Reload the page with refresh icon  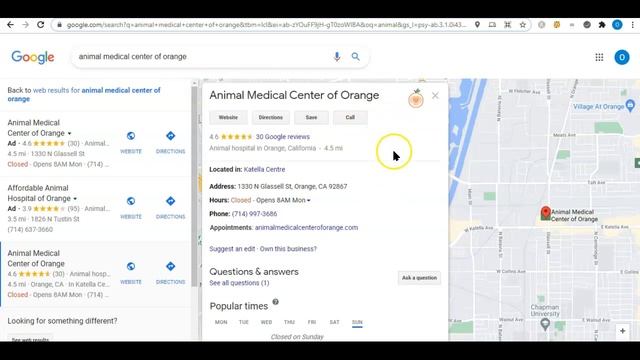pyautogui.click(x=40, y=25)
